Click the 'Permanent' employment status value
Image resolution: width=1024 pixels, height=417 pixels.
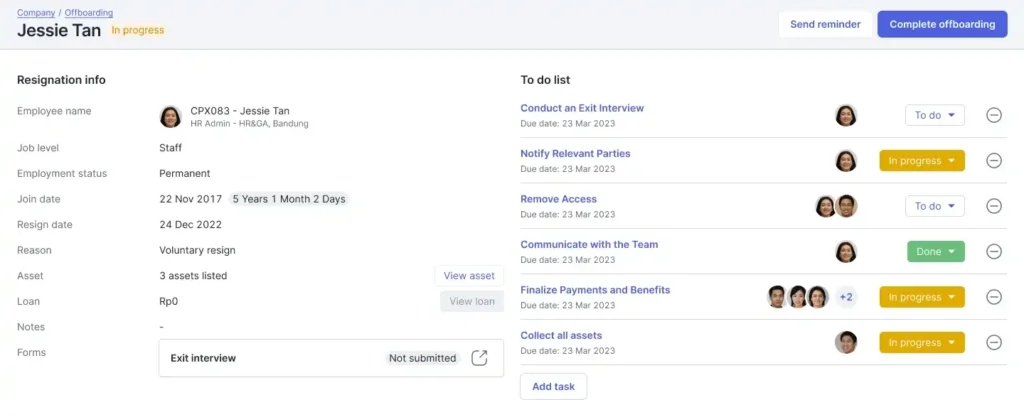pos(184,174)
